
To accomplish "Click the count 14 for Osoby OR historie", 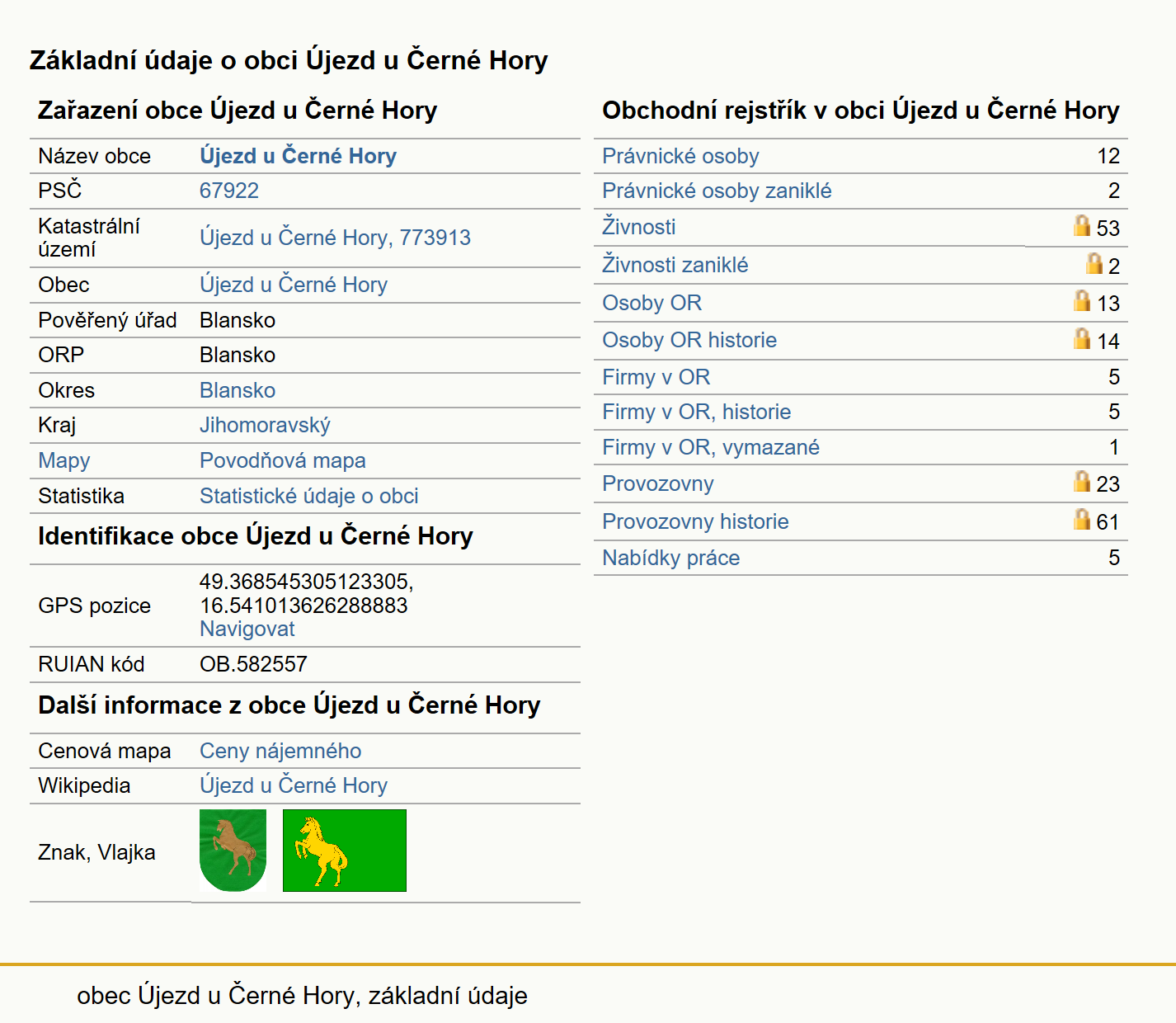I will pos(1108,342).
